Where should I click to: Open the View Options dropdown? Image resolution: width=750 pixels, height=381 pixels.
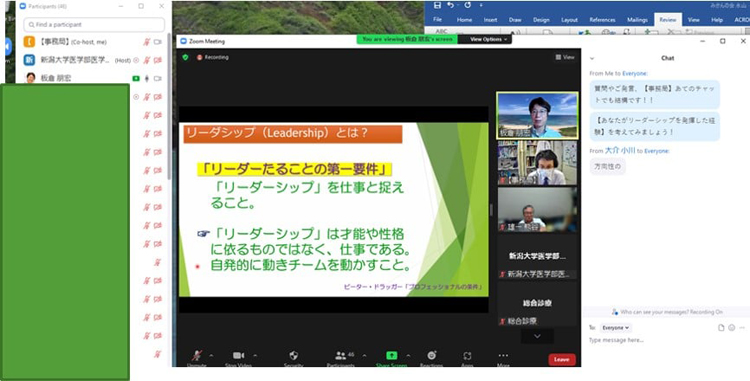(488, 39)
